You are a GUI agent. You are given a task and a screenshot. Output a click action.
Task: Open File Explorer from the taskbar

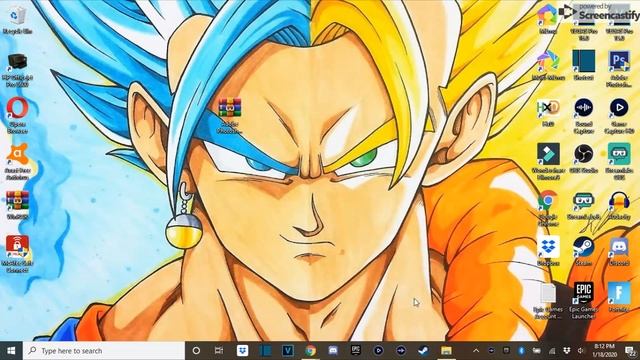446,351
